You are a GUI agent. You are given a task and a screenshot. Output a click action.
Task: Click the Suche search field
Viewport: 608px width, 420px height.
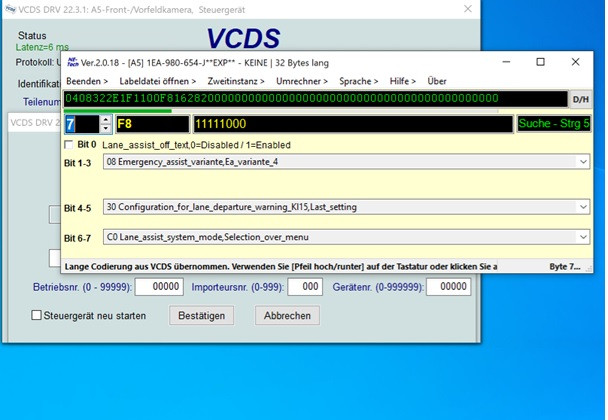click(554, 124)
